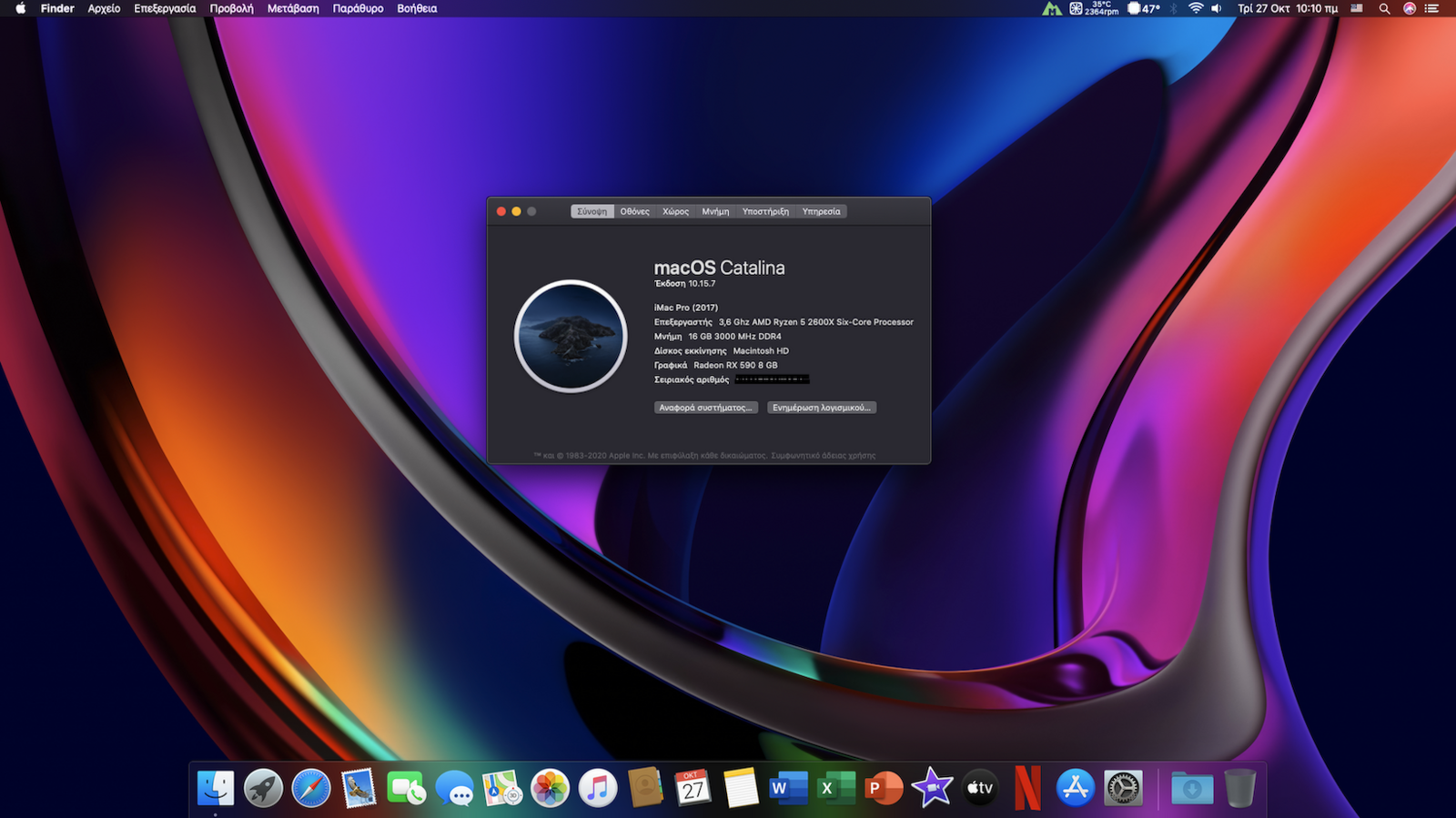Open Finder from the dock
Screen dimensions: 1456x818
click(216, 788)
